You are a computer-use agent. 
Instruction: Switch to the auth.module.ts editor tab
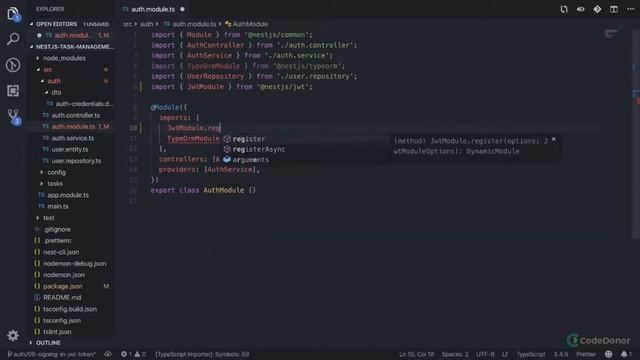coord(153,9)
